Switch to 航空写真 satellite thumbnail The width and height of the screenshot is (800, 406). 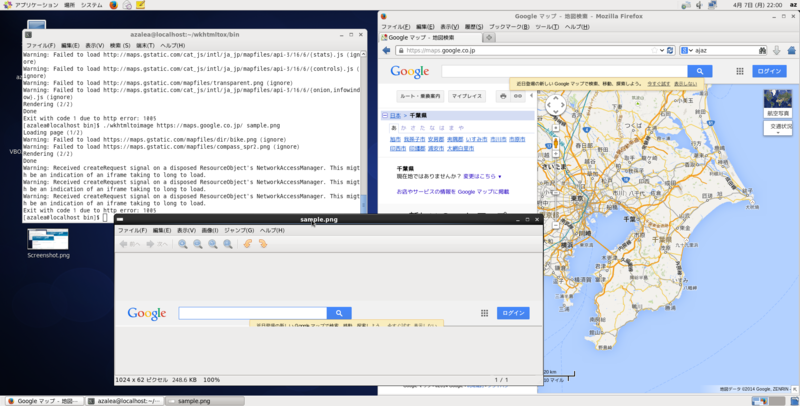[x=778, y=104]
